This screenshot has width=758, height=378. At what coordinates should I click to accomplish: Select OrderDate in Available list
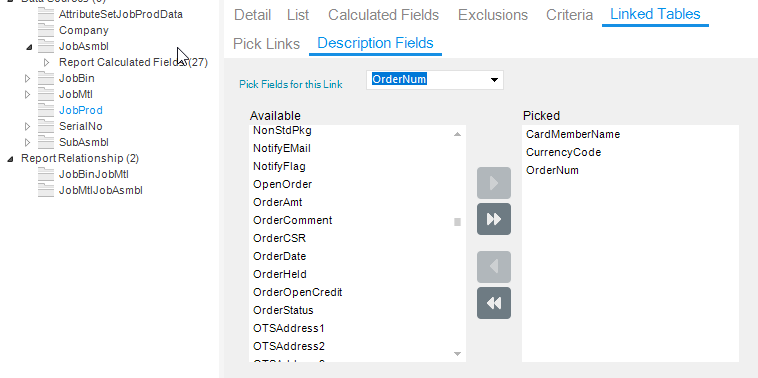pyautogui.click(x=279, y=256)
